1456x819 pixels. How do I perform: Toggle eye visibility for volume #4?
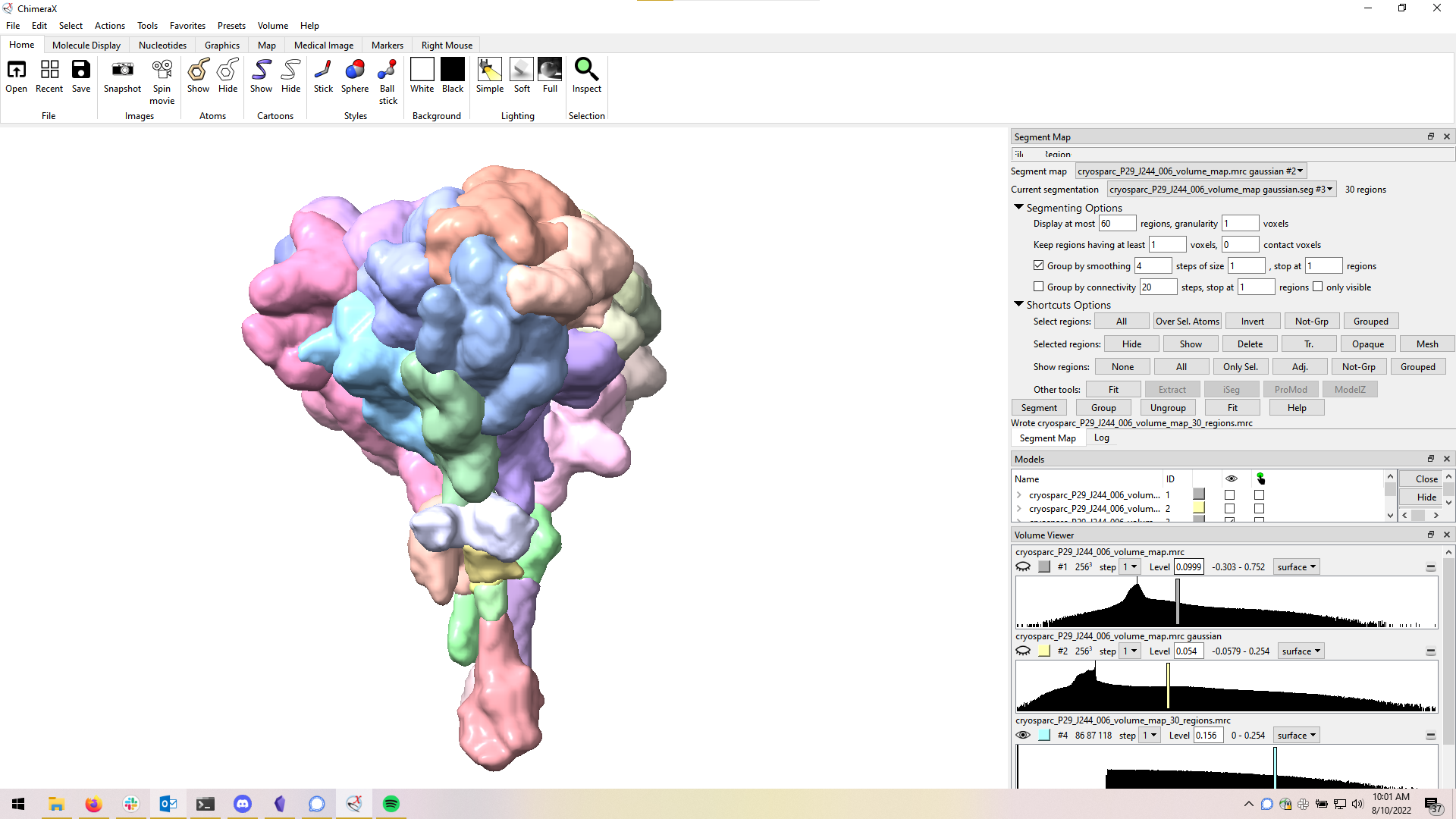1023,735
